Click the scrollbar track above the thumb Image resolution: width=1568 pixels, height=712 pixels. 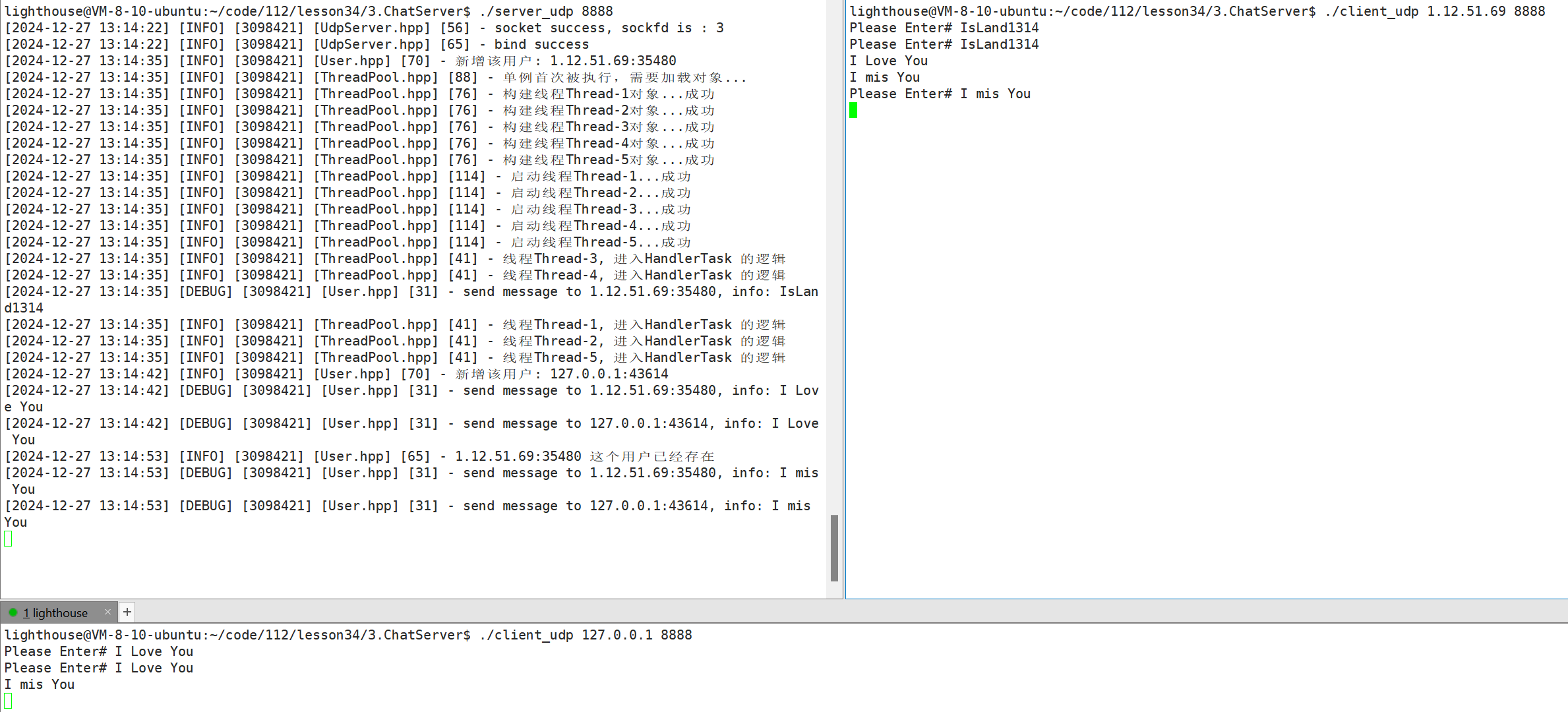point(834,264)
